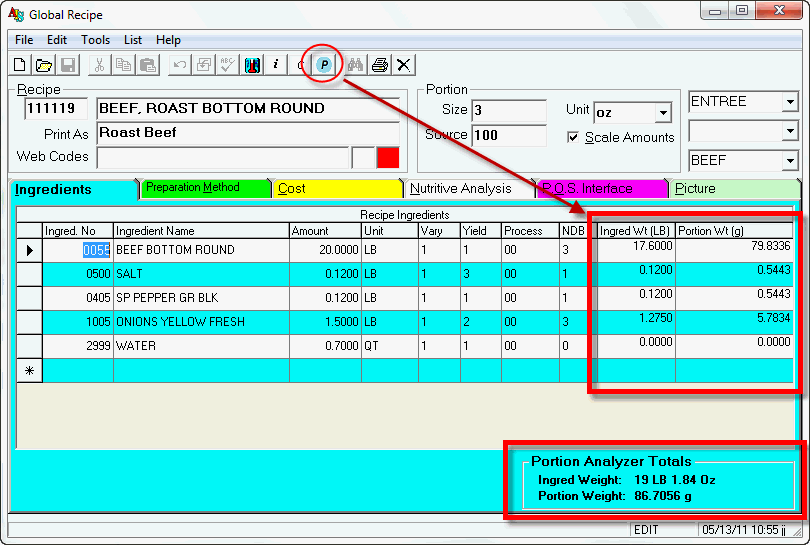The image size is (810, 545).
Task: Click the Ingred. No column header
Action: 78,231
